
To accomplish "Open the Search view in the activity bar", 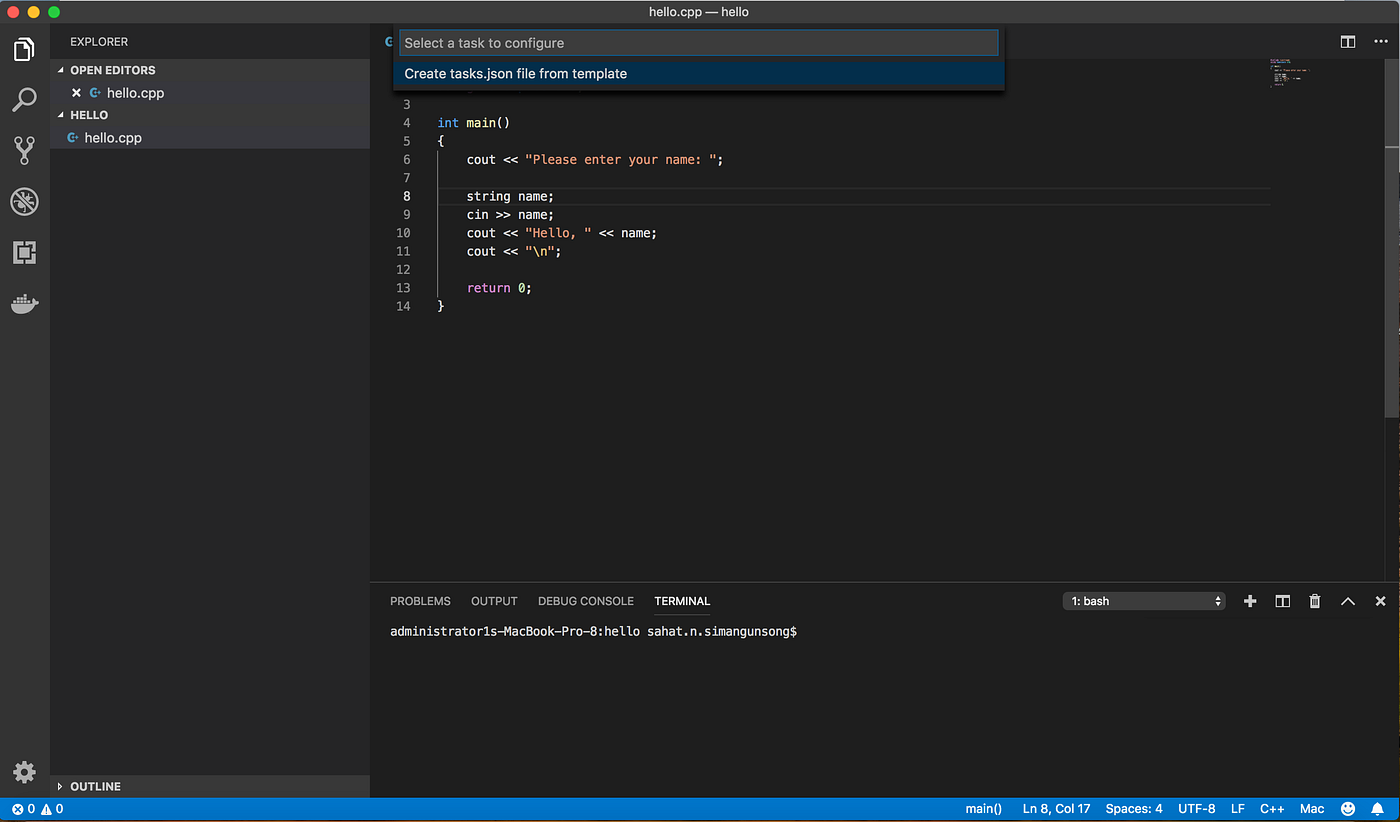I will (24, 99).
